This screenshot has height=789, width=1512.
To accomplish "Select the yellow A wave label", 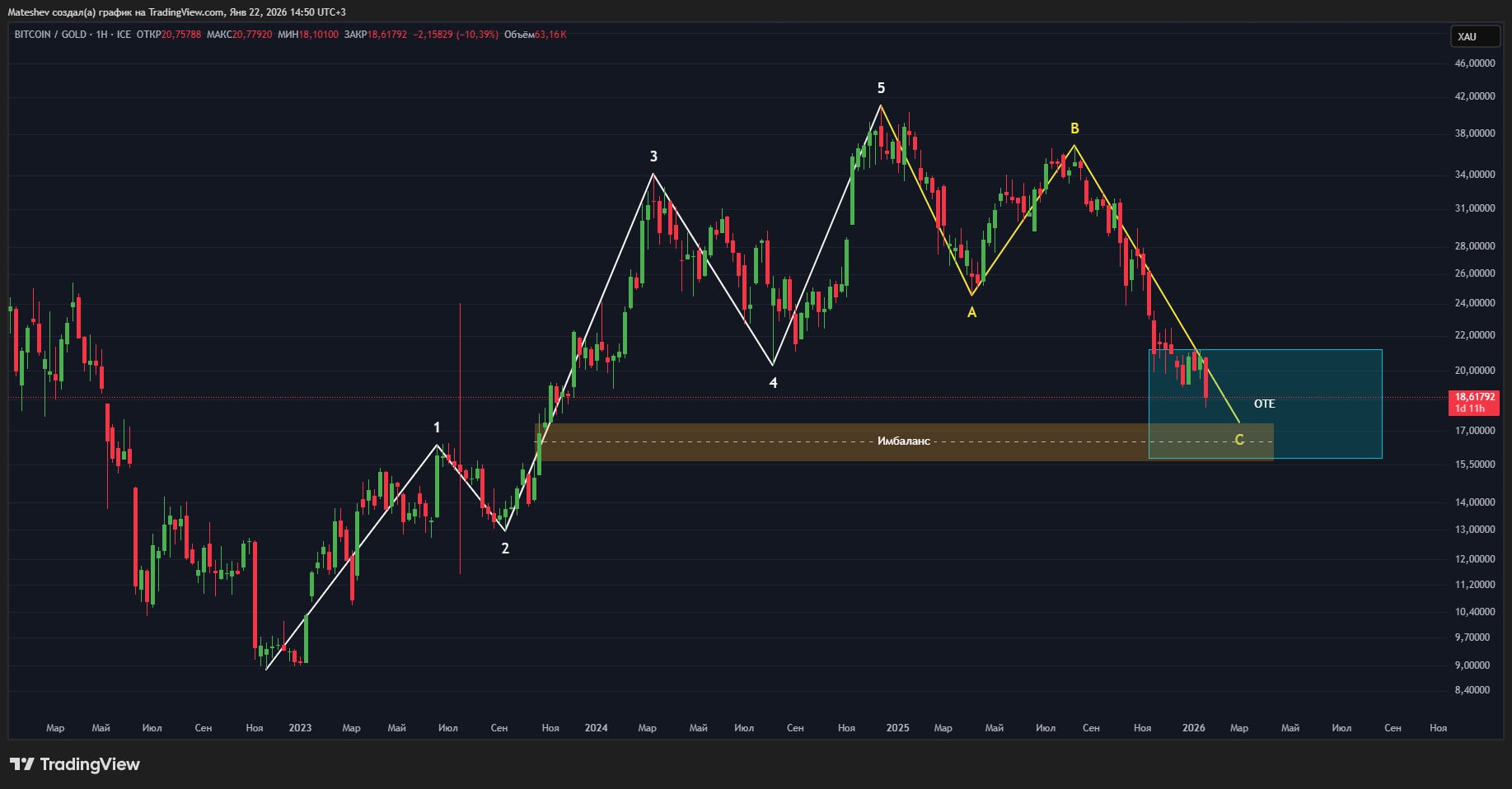I will pos(971,312).
